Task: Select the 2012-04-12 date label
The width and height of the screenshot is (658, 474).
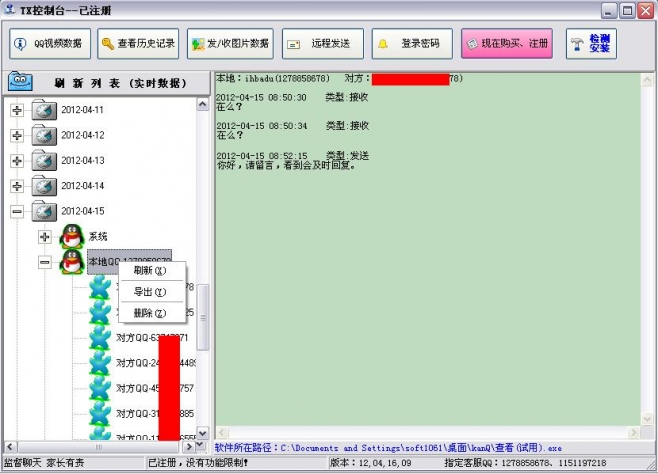Action: tap(83, 135)
